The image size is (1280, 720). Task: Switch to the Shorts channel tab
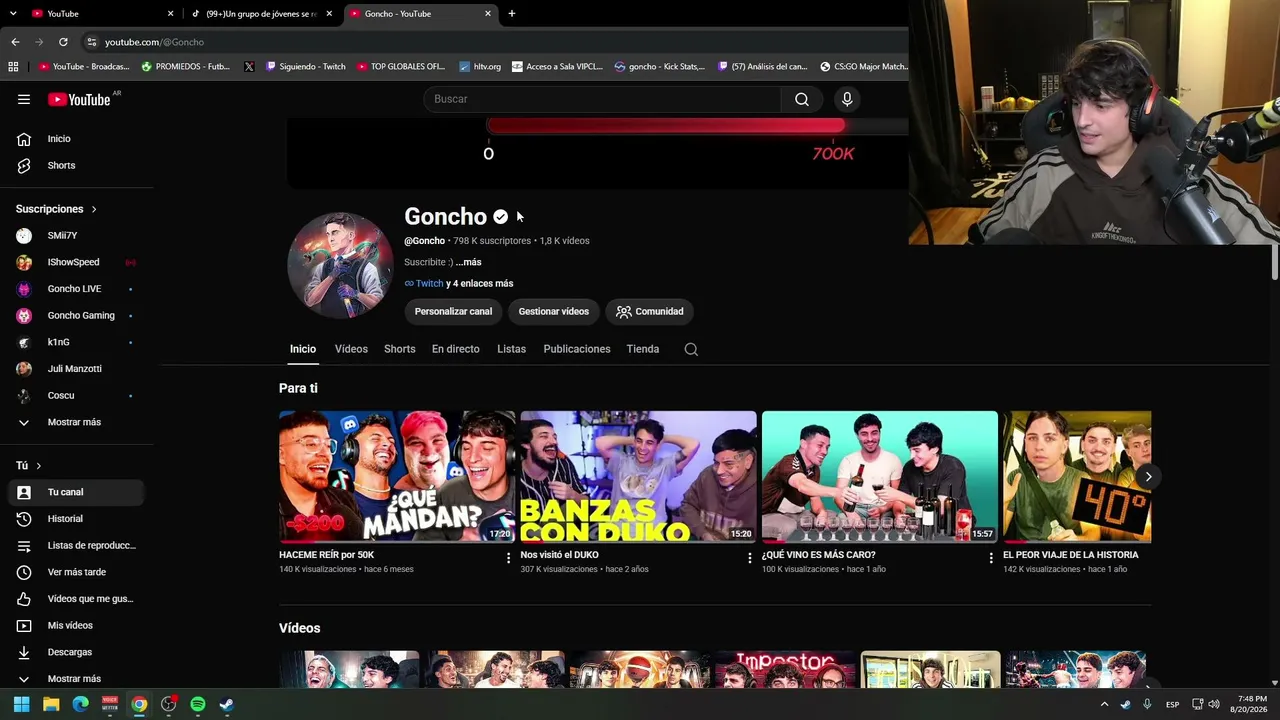pos(399,349)
